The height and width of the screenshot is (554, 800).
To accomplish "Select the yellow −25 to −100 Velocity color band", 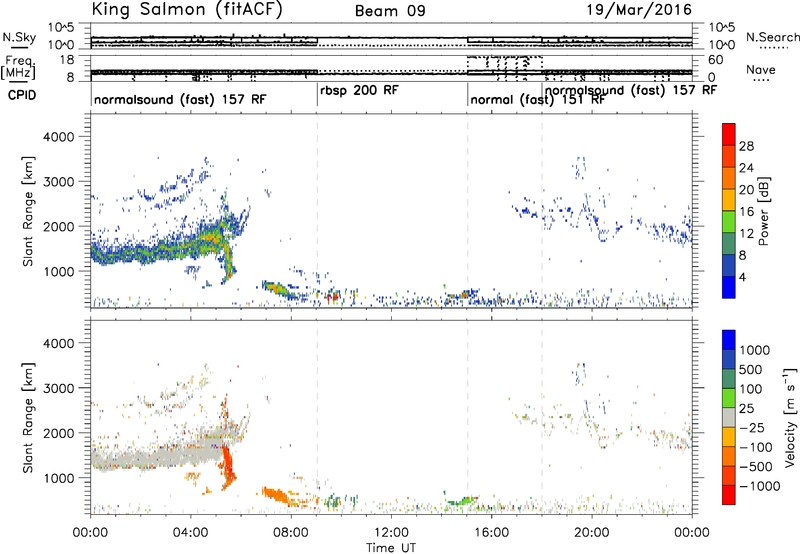I will tap(729, 437).
